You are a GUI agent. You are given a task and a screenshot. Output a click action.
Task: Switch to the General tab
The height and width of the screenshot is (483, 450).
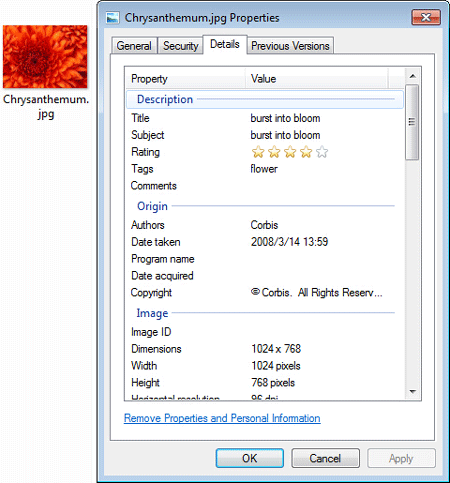pos(134,46)
